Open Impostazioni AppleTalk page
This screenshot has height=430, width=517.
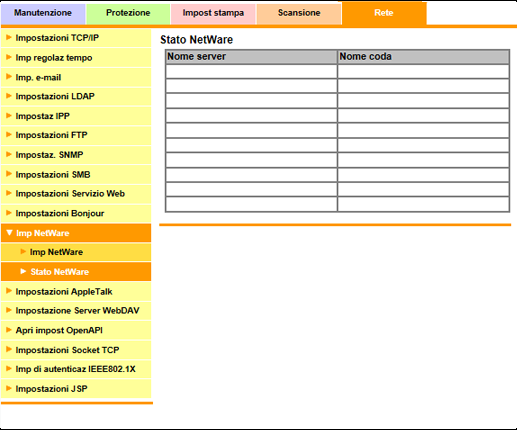(76, 292)
